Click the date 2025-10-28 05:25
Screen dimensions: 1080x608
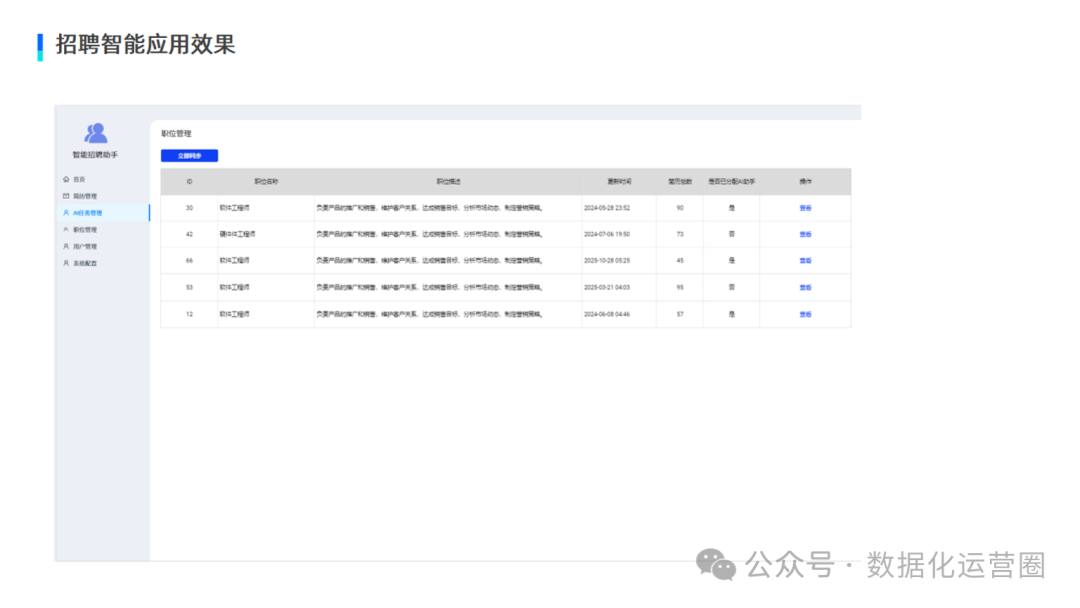click(607, 261)
